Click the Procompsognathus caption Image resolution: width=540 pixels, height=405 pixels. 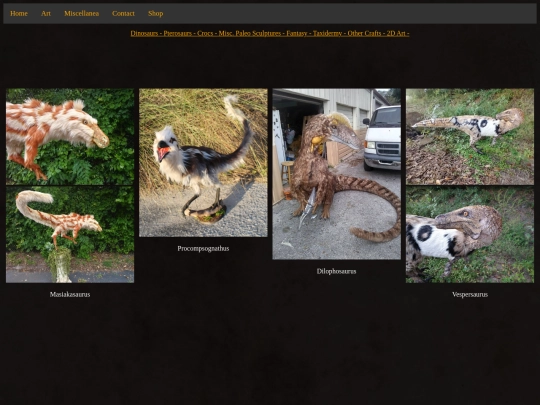pyautogui.click(x=203, y=248)
